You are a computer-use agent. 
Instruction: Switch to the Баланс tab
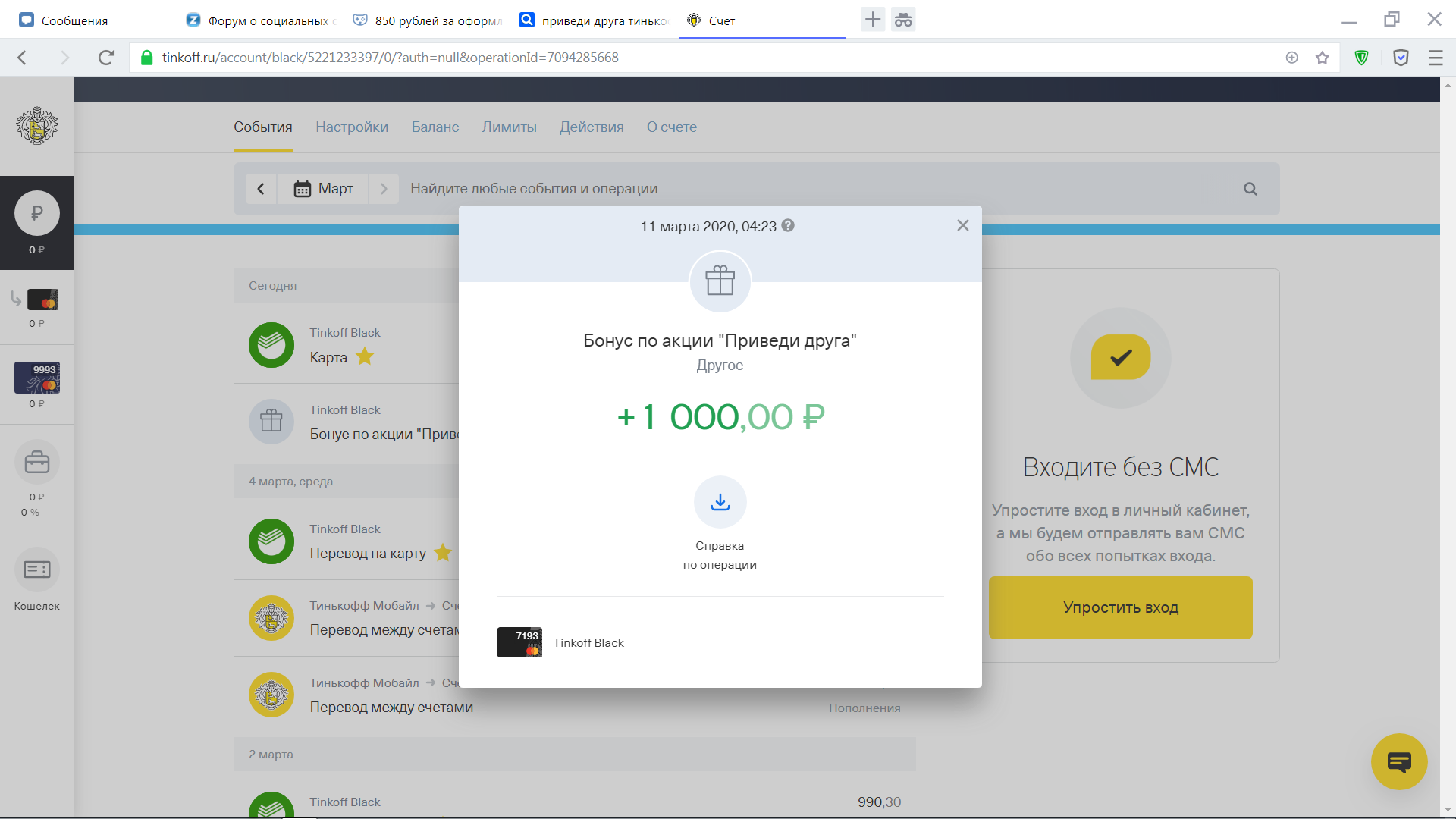[435, 127]
